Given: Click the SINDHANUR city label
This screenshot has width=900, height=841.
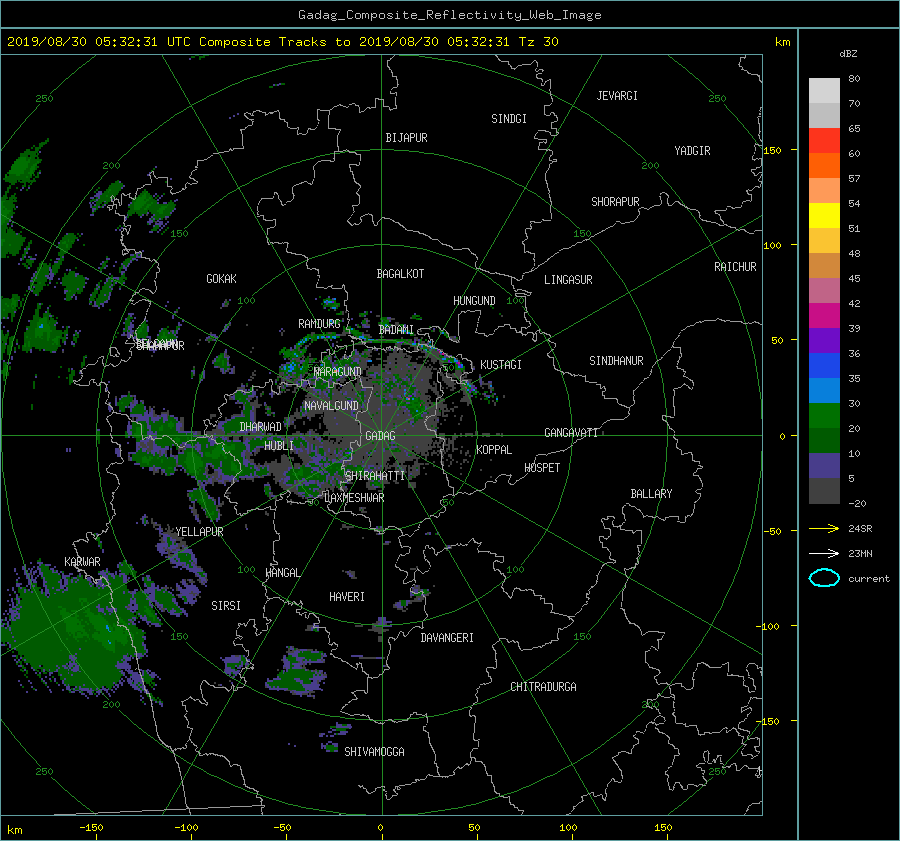Looking at the screenshot, I should (x=616, y=361).
